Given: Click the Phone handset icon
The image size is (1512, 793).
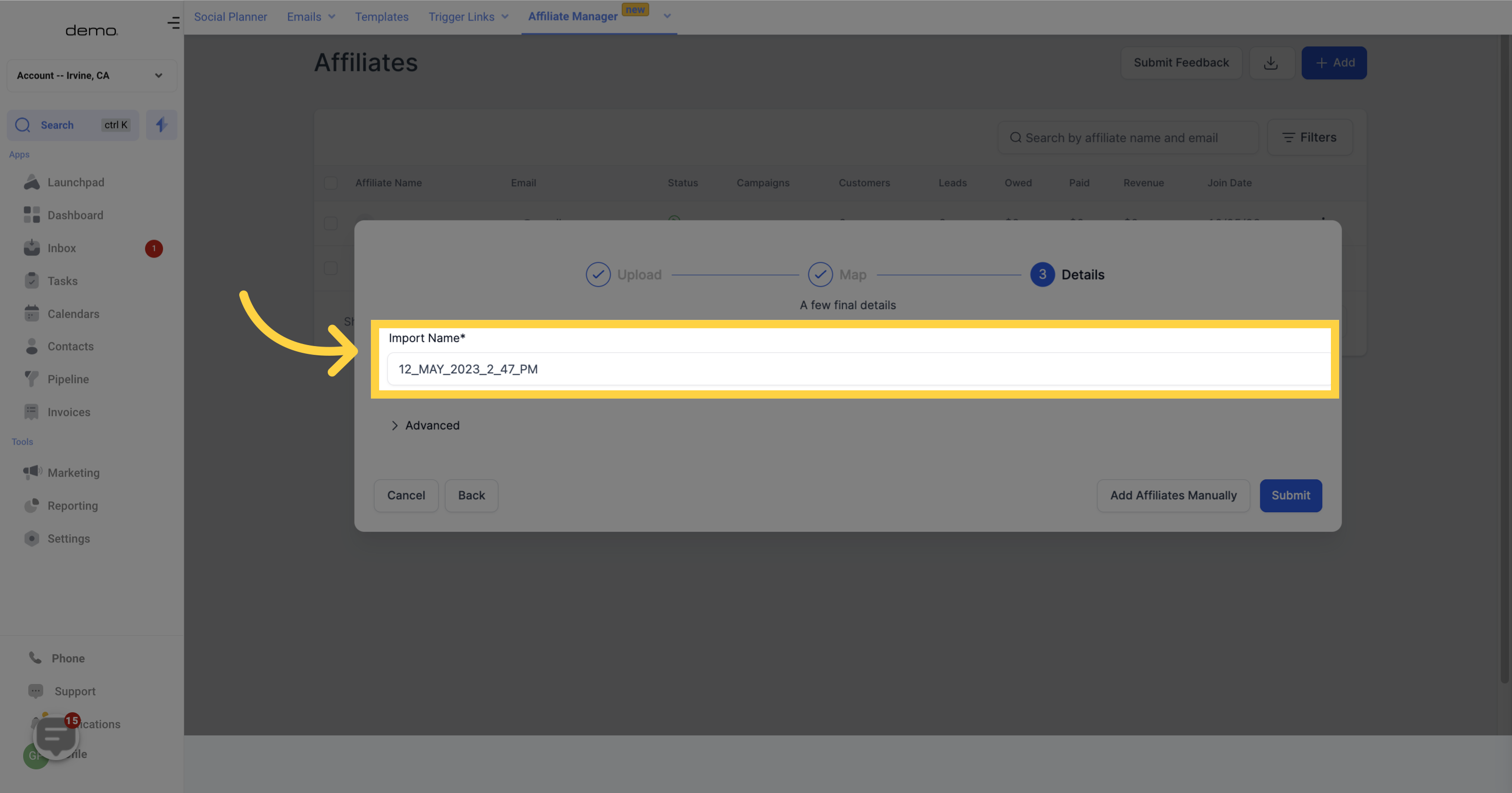Looking at the screenshot, I should tap(35, 658).
